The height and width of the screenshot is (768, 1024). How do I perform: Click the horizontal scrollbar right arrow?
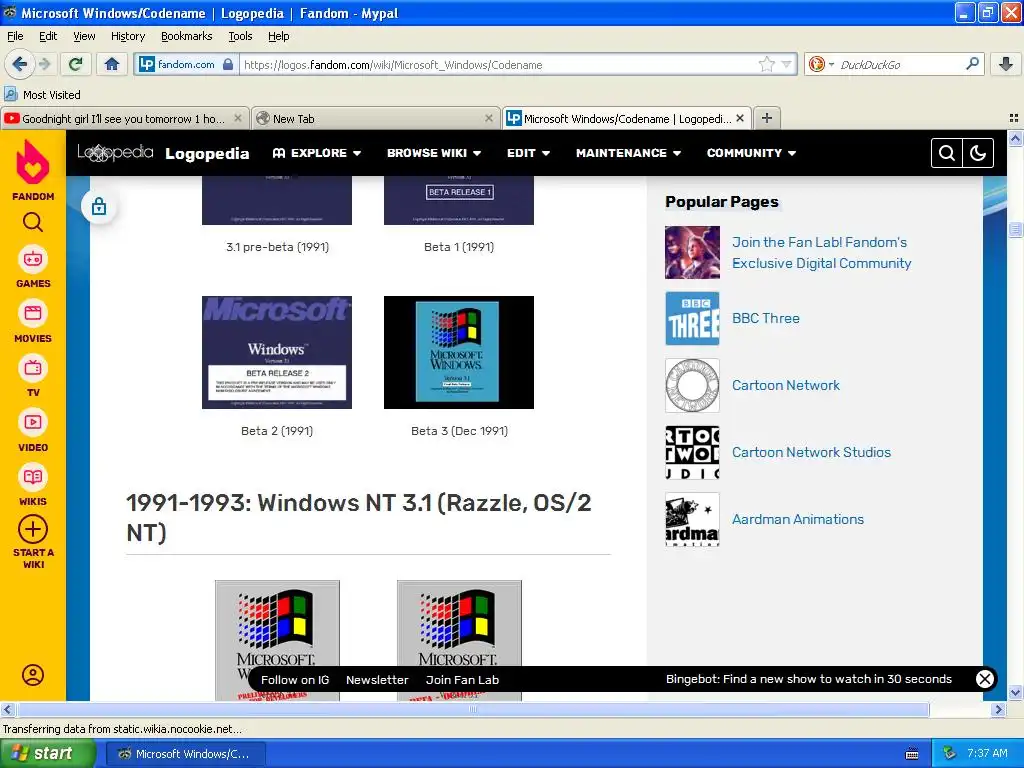pos(998,709)
